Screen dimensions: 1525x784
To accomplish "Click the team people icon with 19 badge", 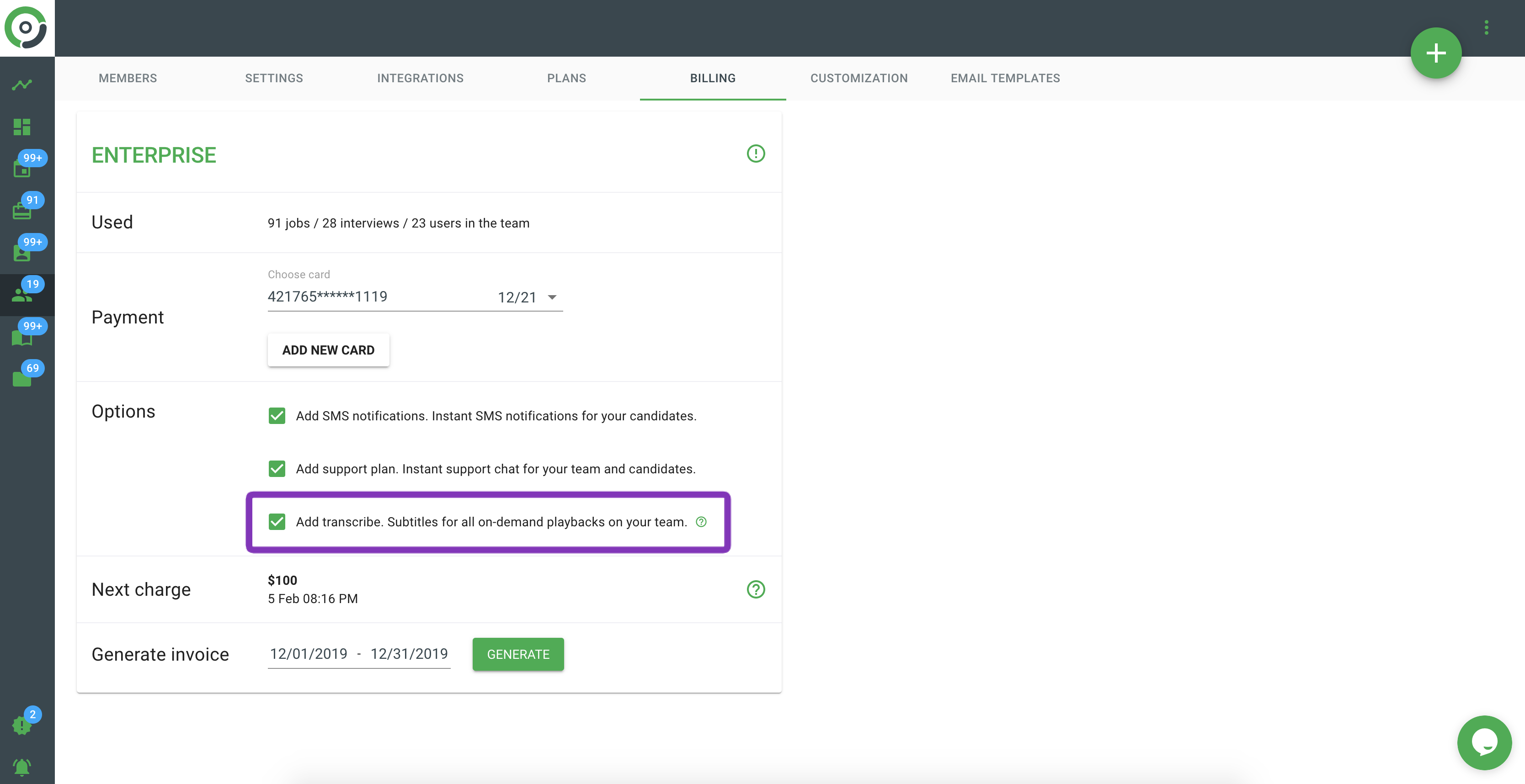I will 22,295.
